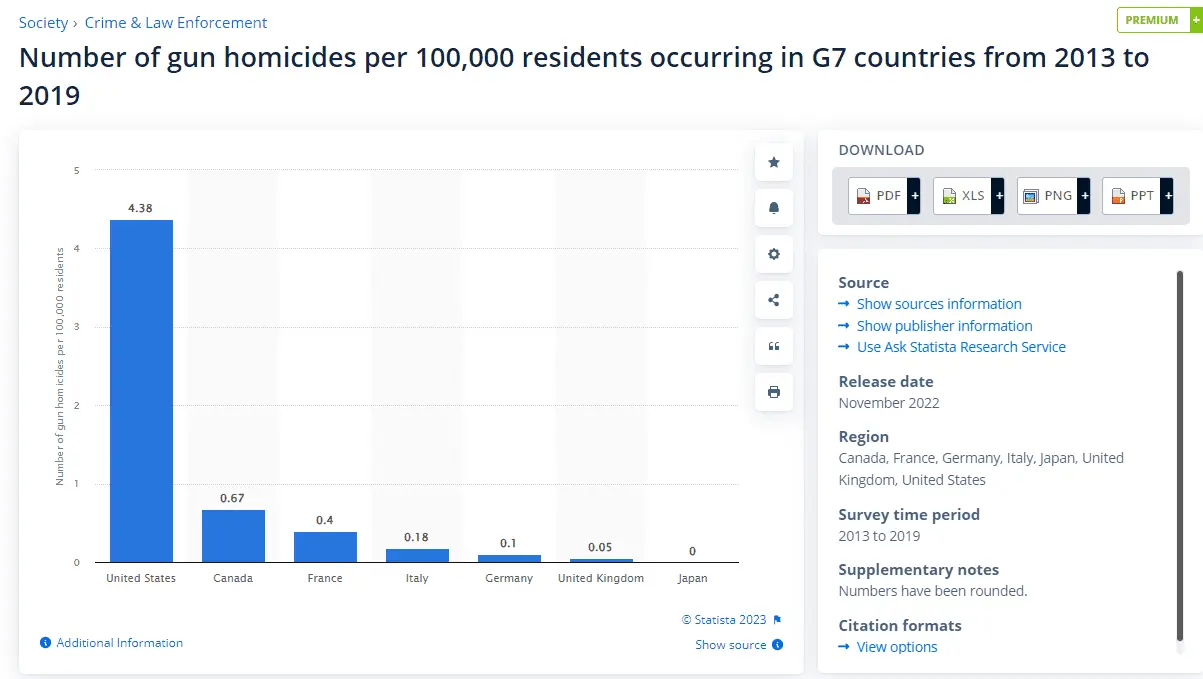Expand citation formats View options
This screenshot has width=1203, height=679.
click(896, 647)
